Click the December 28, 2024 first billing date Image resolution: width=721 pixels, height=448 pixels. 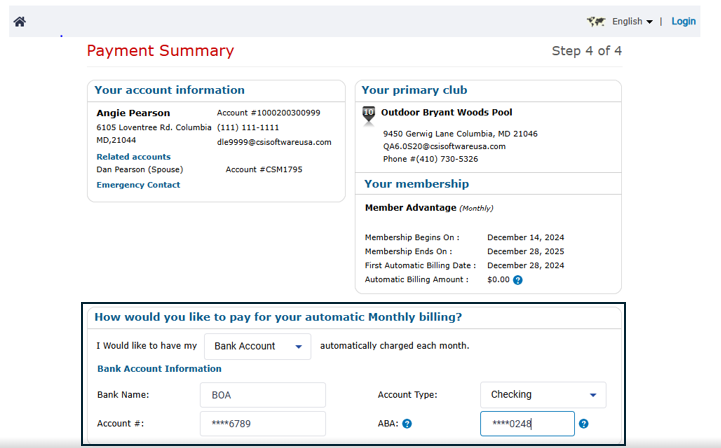526,265
